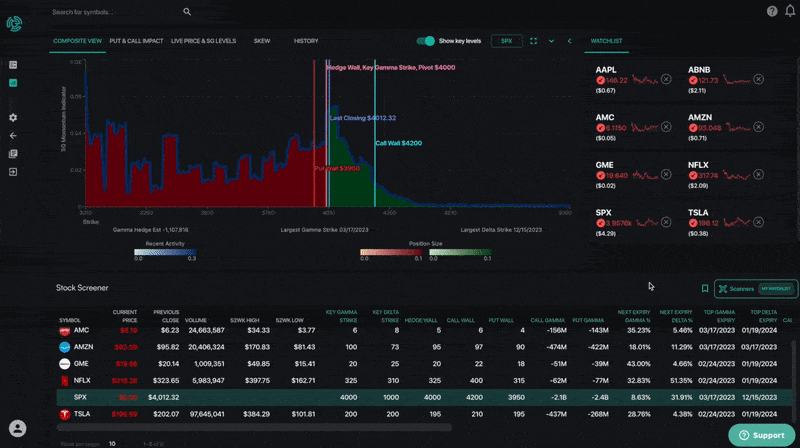Switch to the Composite View tab
Image resolution: width=800 pixels, height=448 pixels.
[78, 41]
